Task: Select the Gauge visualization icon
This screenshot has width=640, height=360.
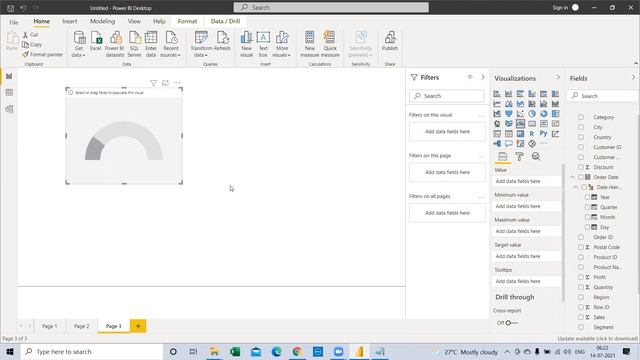Action: (520, 124)
